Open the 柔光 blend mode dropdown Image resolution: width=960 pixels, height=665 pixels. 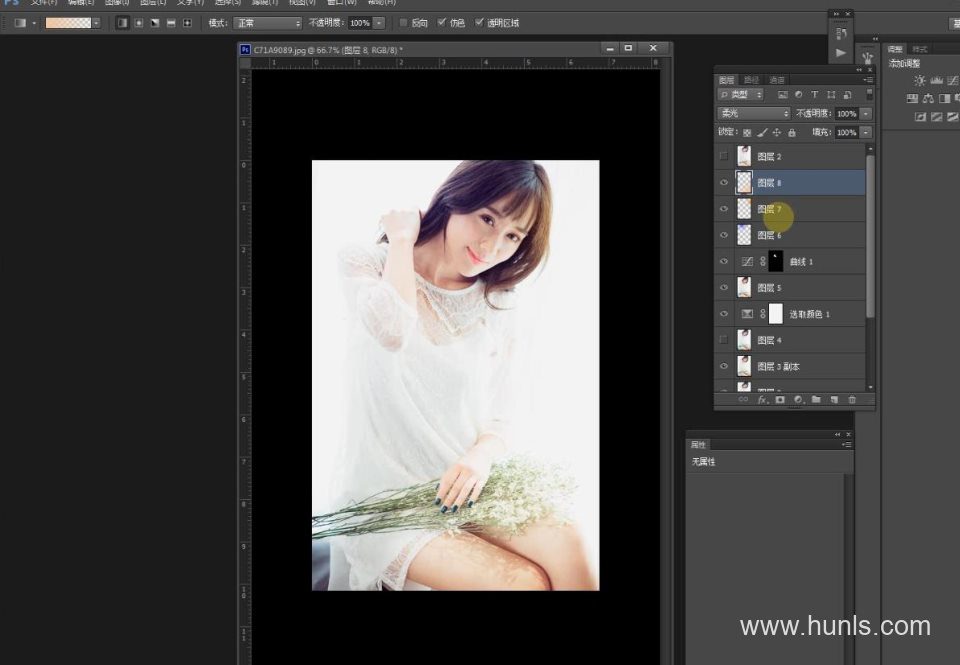click(x=754, y=113)
